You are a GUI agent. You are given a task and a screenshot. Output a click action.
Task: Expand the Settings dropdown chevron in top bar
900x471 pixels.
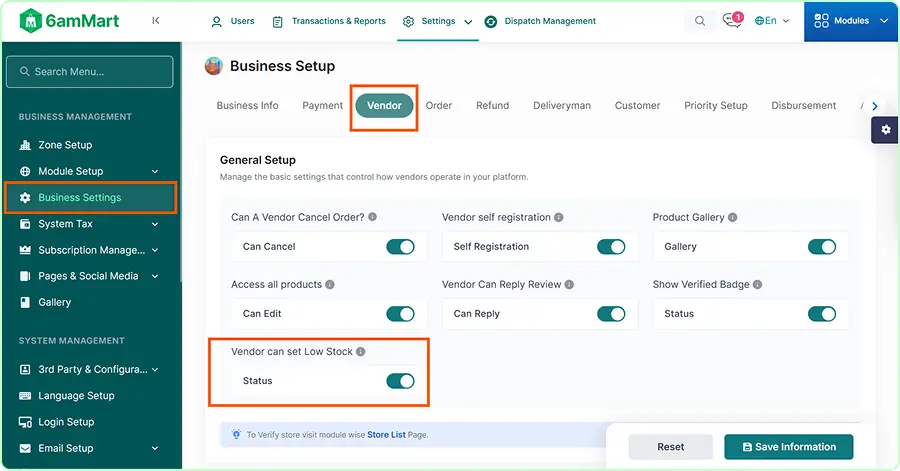tap(468, 22)
